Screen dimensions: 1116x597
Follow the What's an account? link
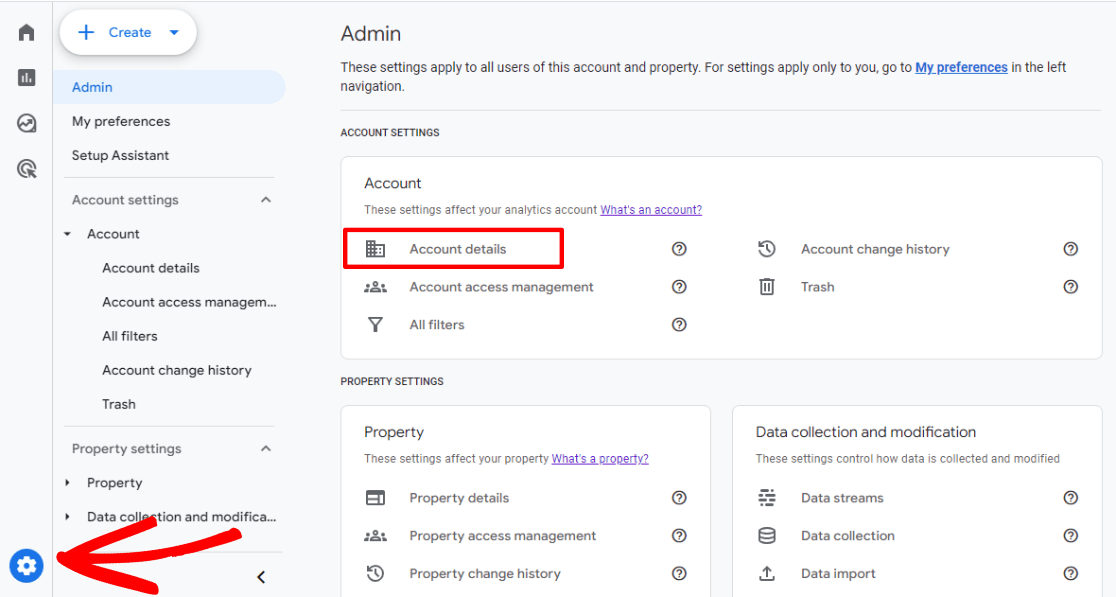coord(651,210)
